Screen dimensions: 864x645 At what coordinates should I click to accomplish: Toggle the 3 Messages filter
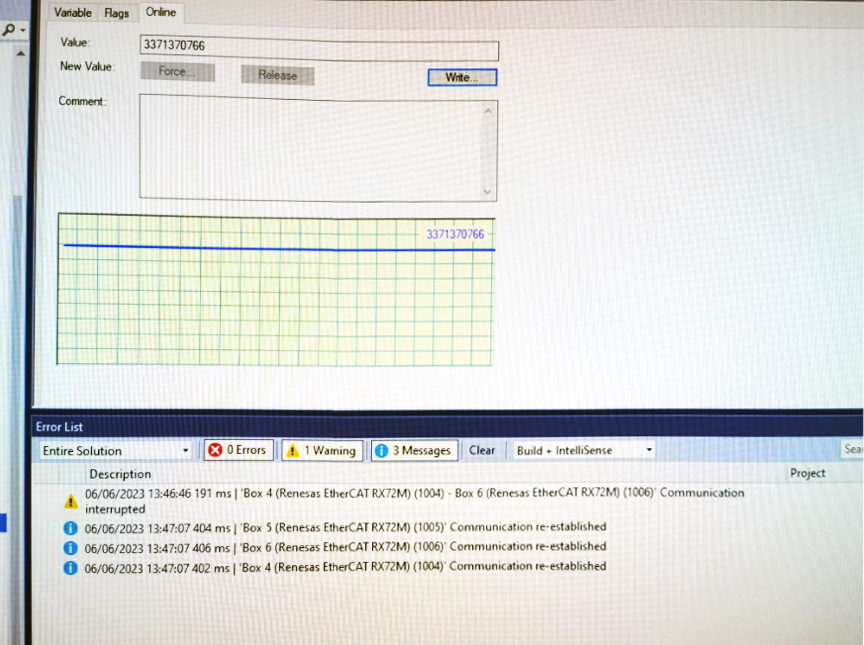coord(414,451)
